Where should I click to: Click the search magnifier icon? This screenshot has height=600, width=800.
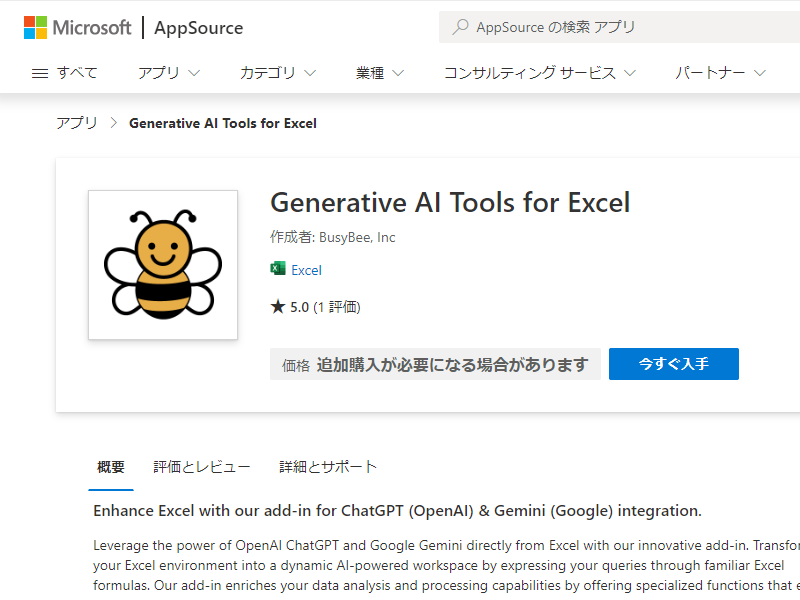[459, 27]
